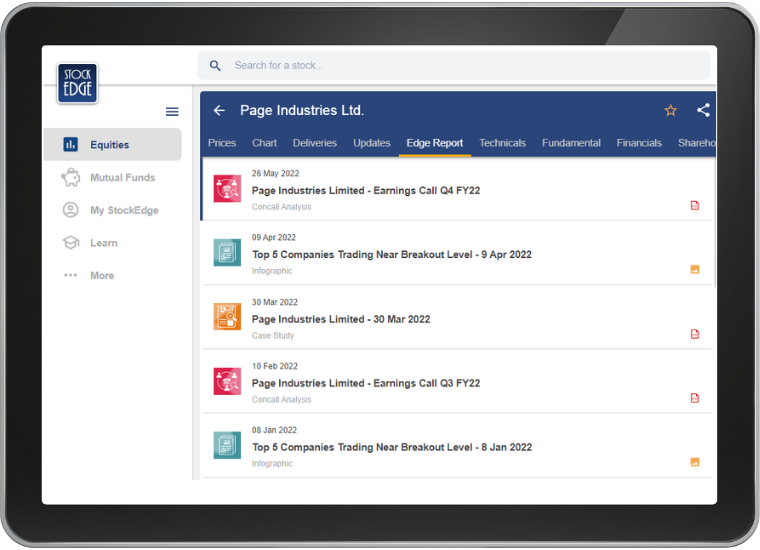Open Top 5 Companies 8 Jan 2022 infographic
Image resolution: width=760 pixels, height=550 pixels.
(457, 446)
